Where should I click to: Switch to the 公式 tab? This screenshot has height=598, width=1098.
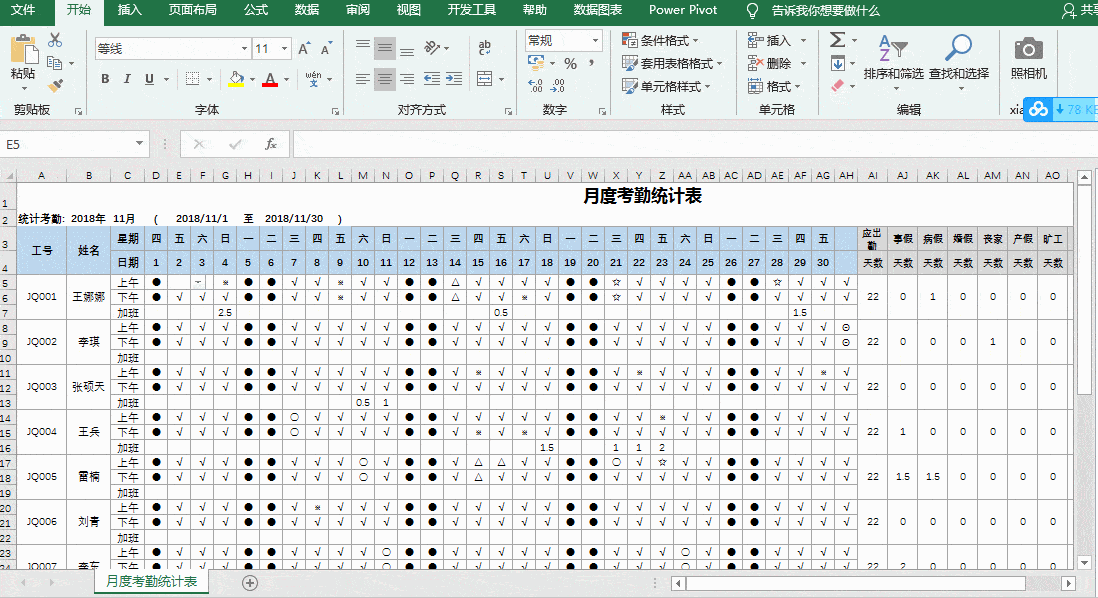pos(256,11)
